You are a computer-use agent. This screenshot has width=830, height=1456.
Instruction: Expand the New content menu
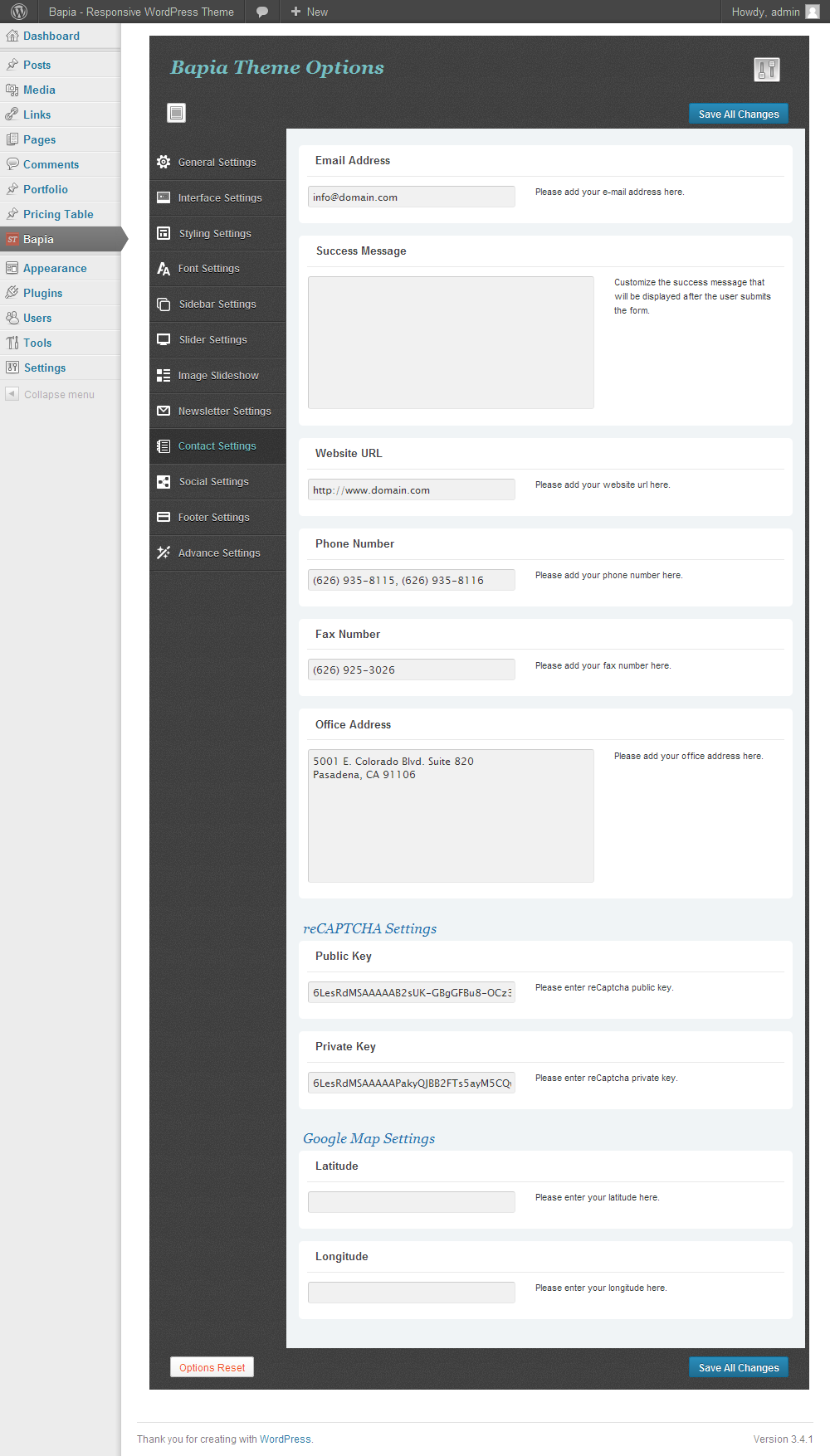310,12
